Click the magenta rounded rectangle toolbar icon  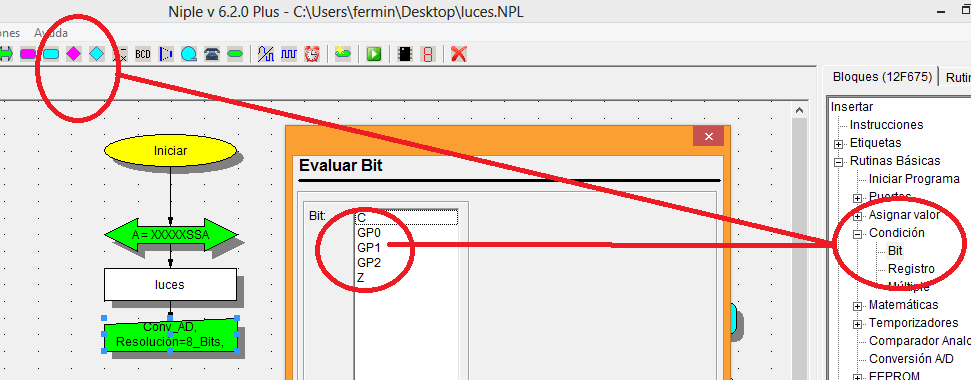point(28,54)
